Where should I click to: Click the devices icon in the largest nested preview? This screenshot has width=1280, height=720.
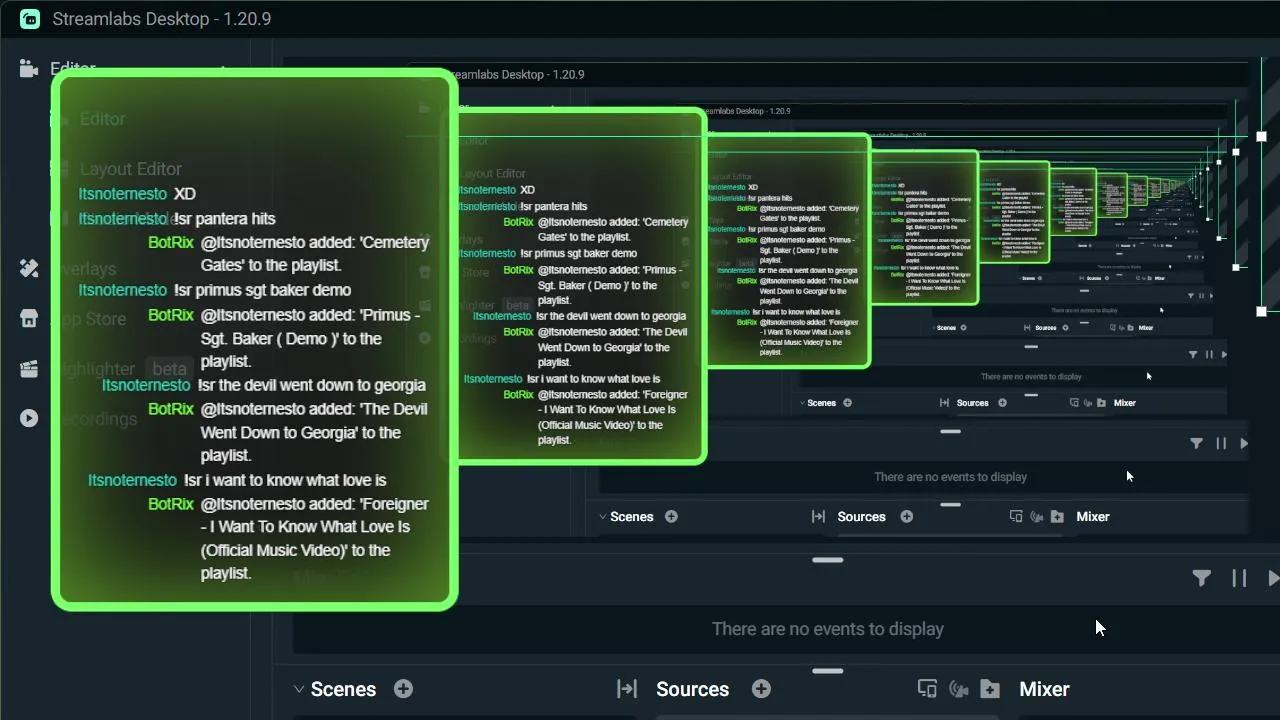pos(1016,517)
